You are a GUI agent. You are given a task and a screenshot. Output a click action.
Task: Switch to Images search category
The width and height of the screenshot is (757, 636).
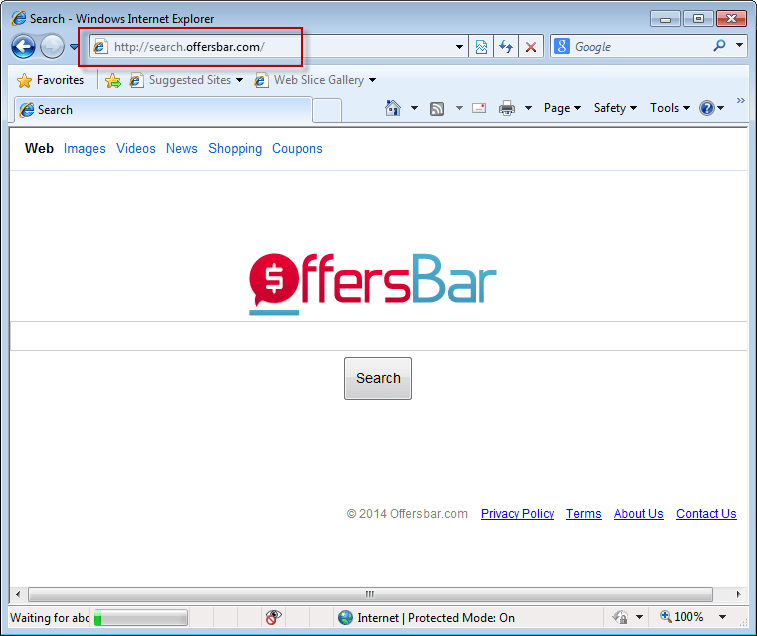84,149
